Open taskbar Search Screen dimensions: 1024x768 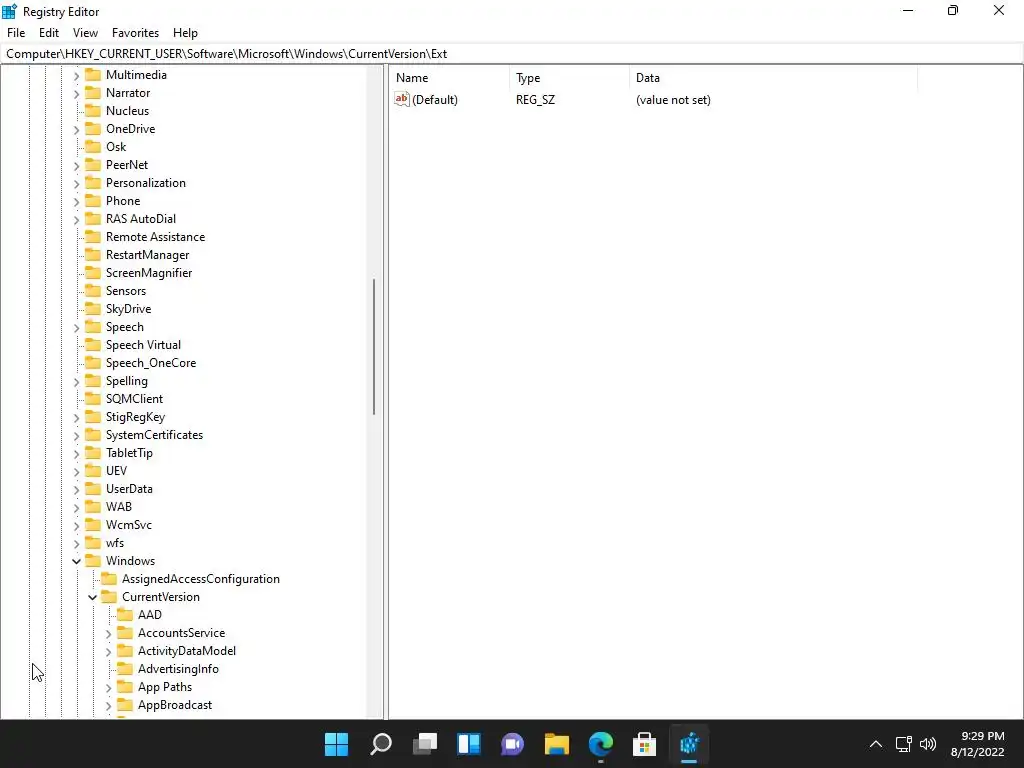pos(381,744)
